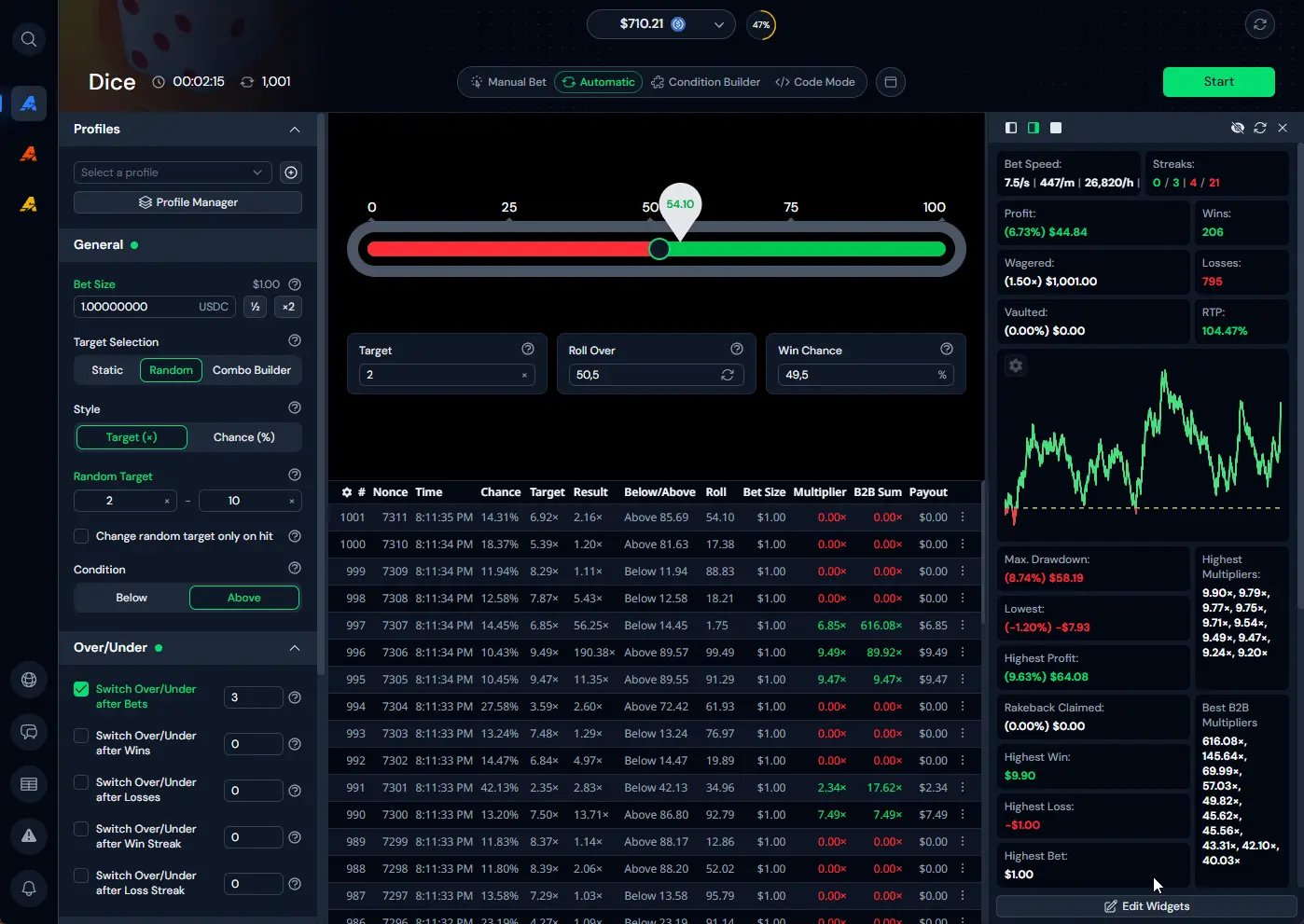
Task: Enable Change random target only on hit
Action: pos(81,536)
